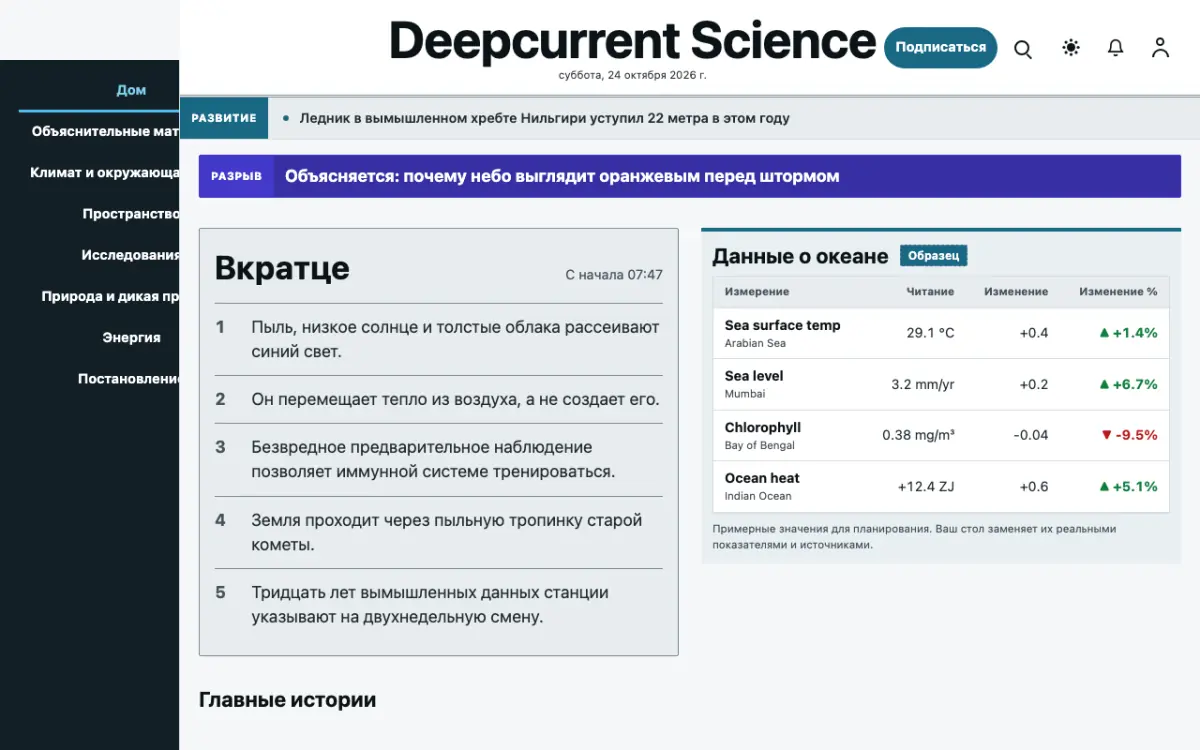Click the +1.4% green change value
Viewport: 1200px width, 750px height.
[x=1128, y=333]
